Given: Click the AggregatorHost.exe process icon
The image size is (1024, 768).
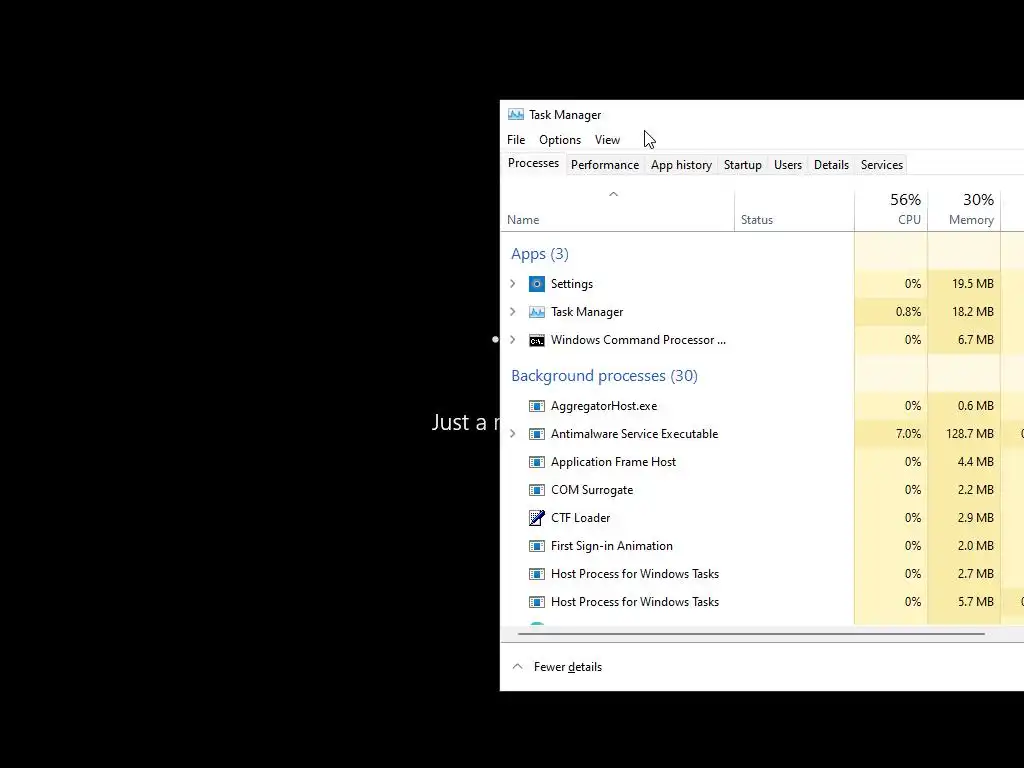Looking at the screenshot, I should pyautogui.click(x=537, y=406).
